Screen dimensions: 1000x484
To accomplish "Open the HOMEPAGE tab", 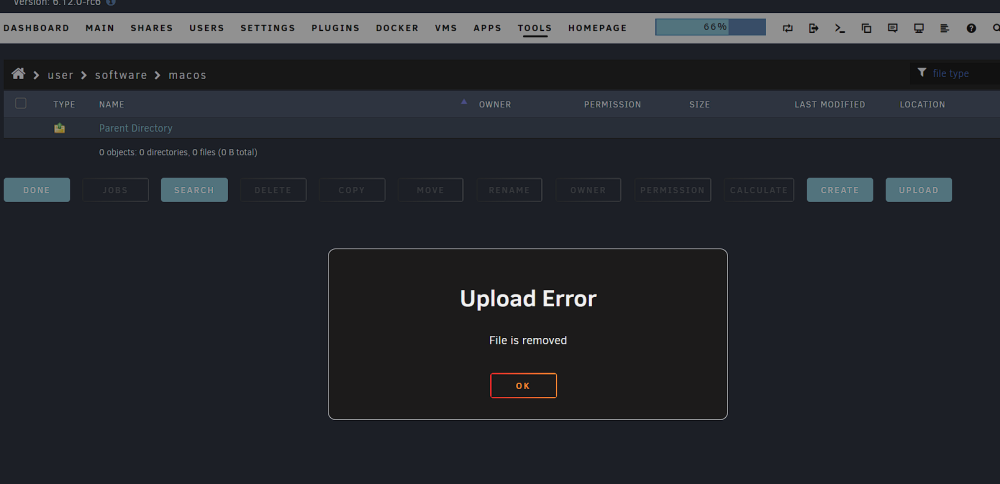I will coord(598,28).
